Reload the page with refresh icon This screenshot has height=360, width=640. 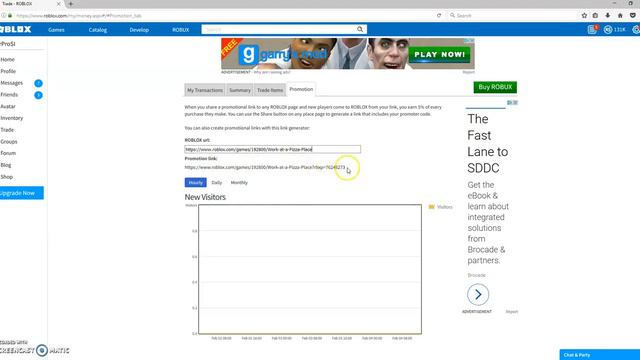tap(439, 16)
